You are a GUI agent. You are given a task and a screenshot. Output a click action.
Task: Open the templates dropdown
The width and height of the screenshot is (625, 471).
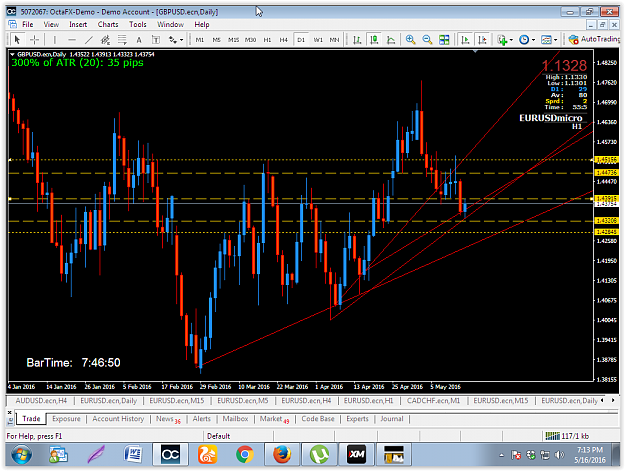pyautogui.click(x=549, y=39)
